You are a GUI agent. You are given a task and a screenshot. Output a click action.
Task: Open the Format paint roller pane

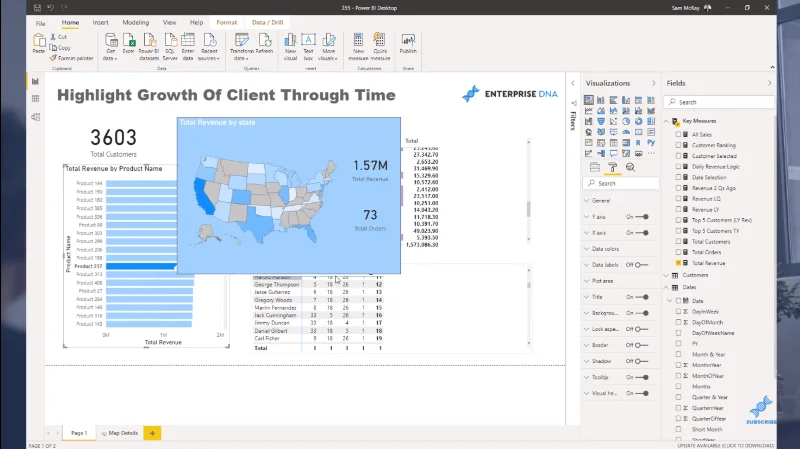(x=613, y=167)
